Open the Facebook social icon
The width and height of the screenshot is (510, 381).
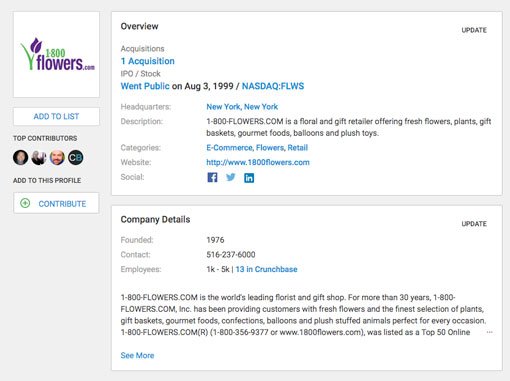coord(212,177)
